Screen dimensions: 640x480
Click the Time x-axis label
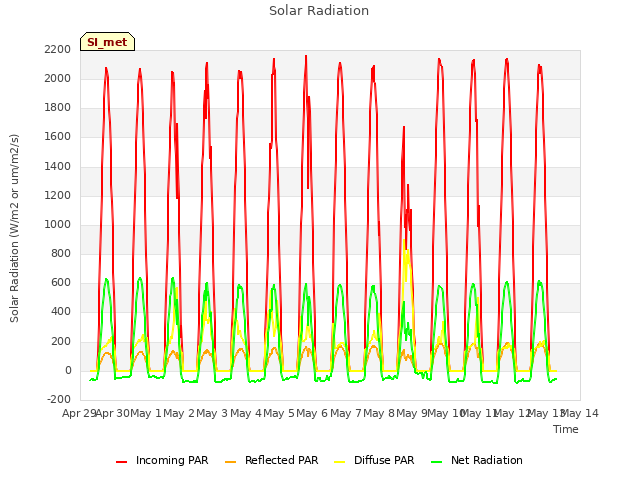(566, 429)
